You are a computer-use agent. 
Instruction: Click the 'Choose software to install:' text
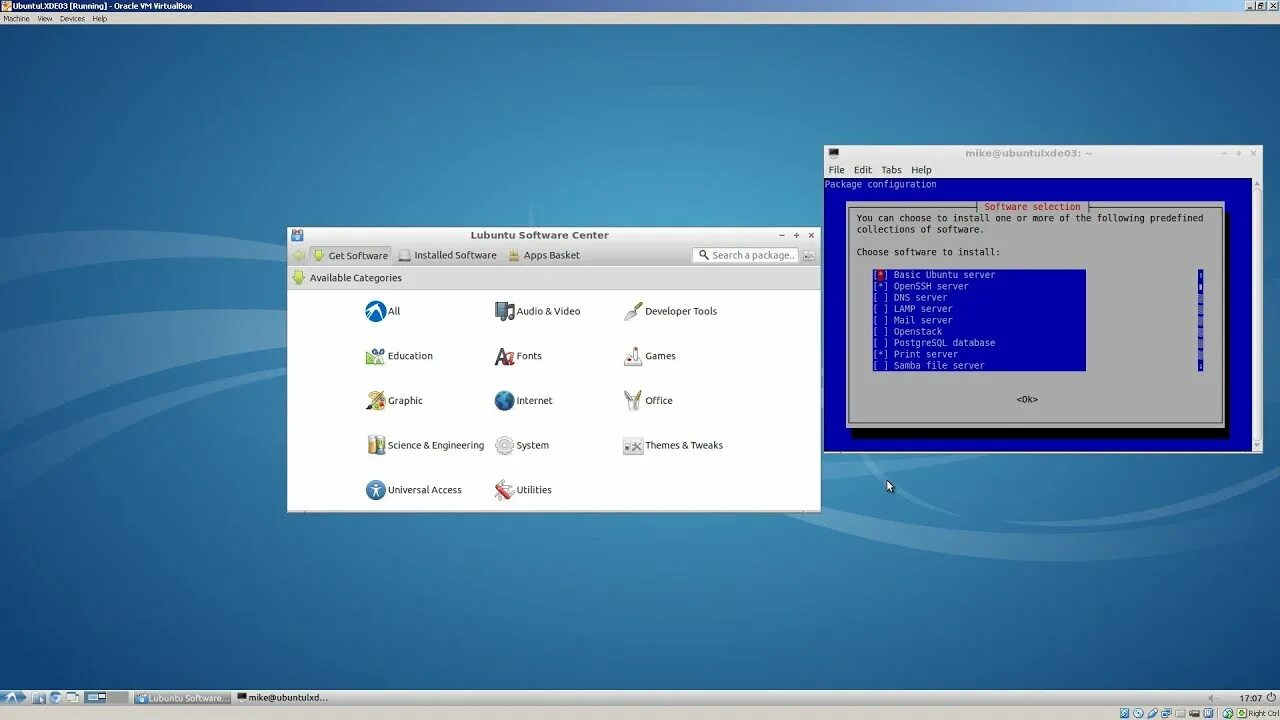(928, 252)
